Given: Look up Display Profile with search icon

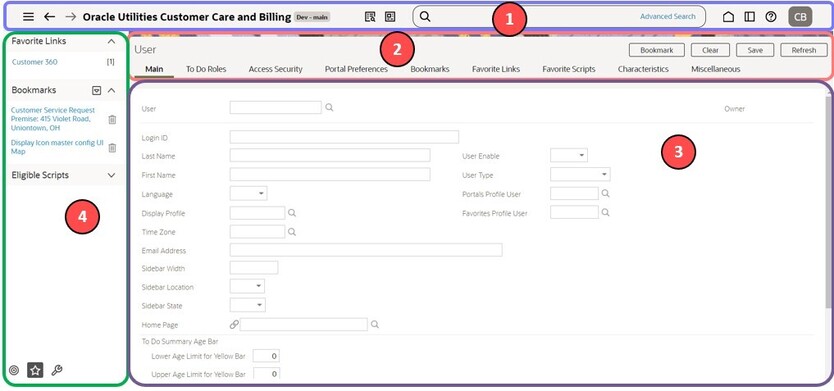Looking at the screenshot, I should [291, 213].
